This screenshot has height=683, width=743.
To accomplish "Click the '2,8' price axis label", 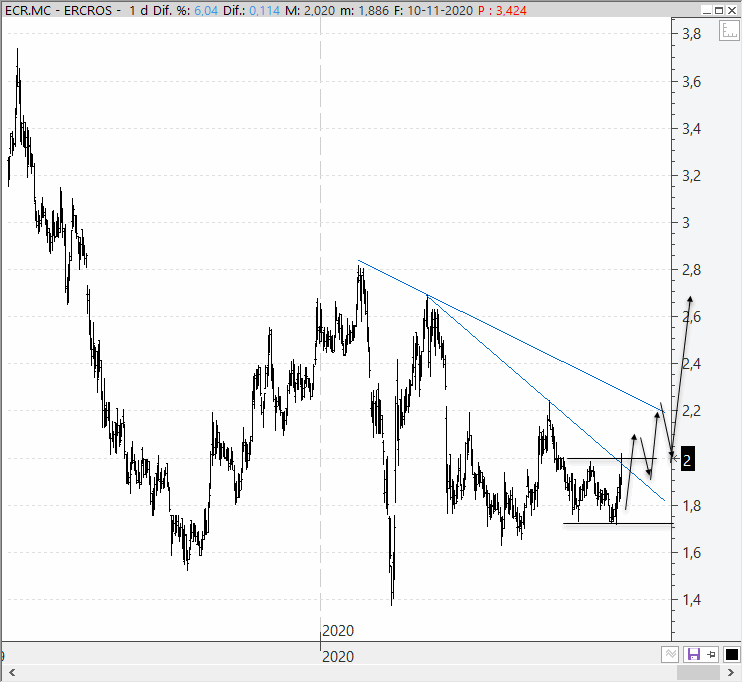I will [691, 270].
